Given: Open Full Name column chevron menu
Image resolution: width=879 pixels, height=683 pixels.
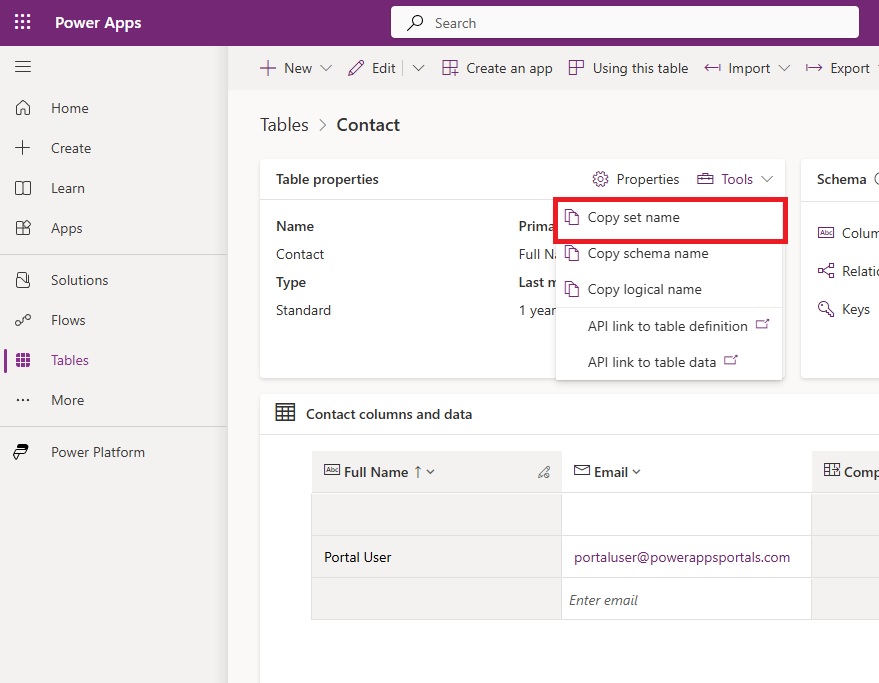Looking at the screenshot, I should [431, 472].
